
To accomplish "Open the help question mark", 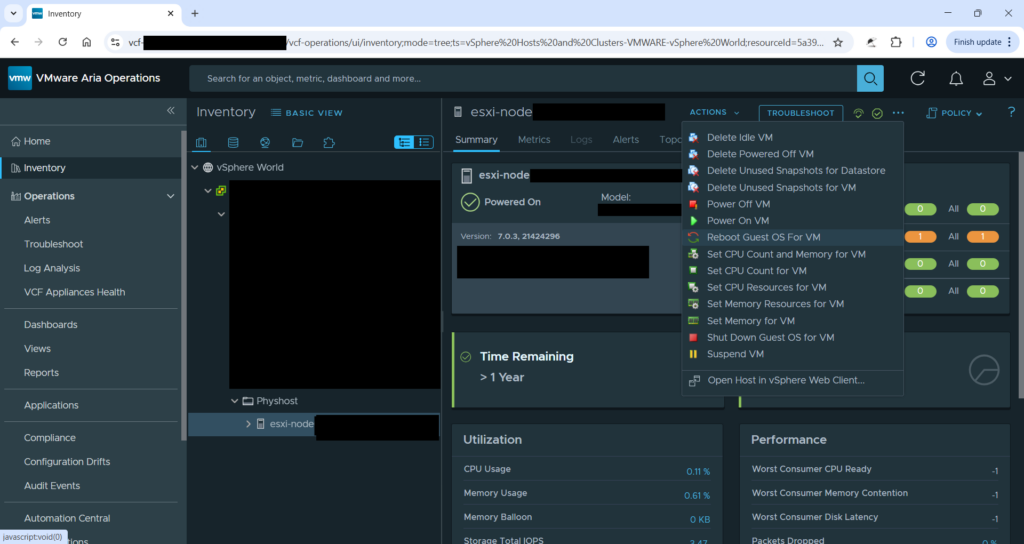I will (1011, 112).
